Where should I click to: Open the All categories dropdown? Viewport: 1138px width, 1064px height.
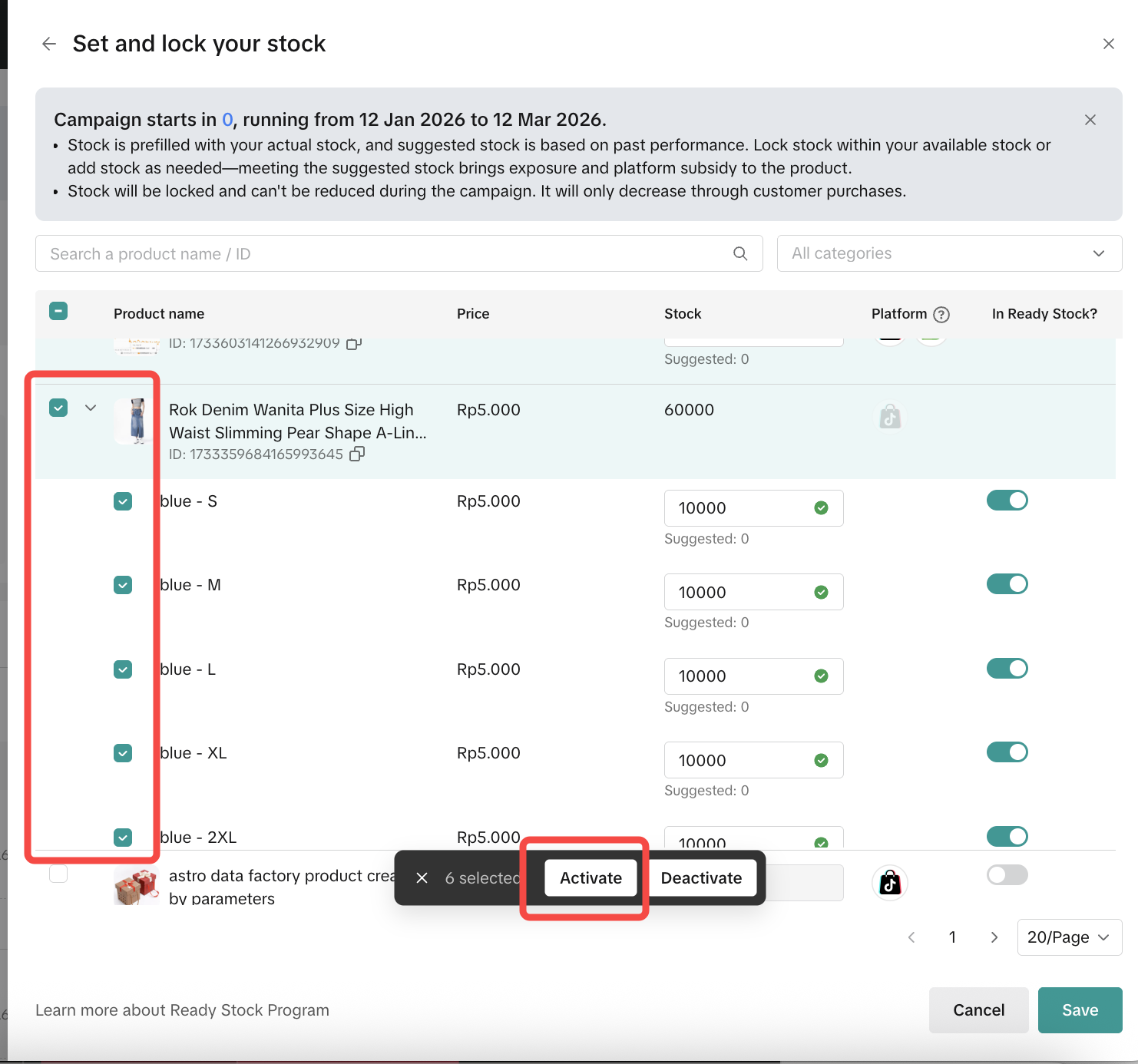(x=949, y=253)
